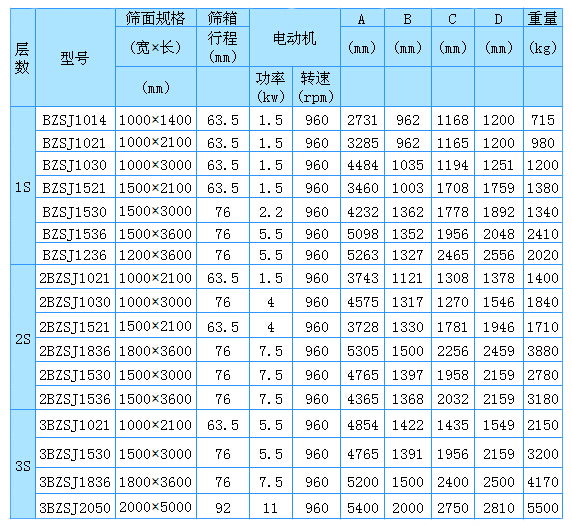Select the 2S layer group cell
Screen dimensions: 572x526
[23, 337]
